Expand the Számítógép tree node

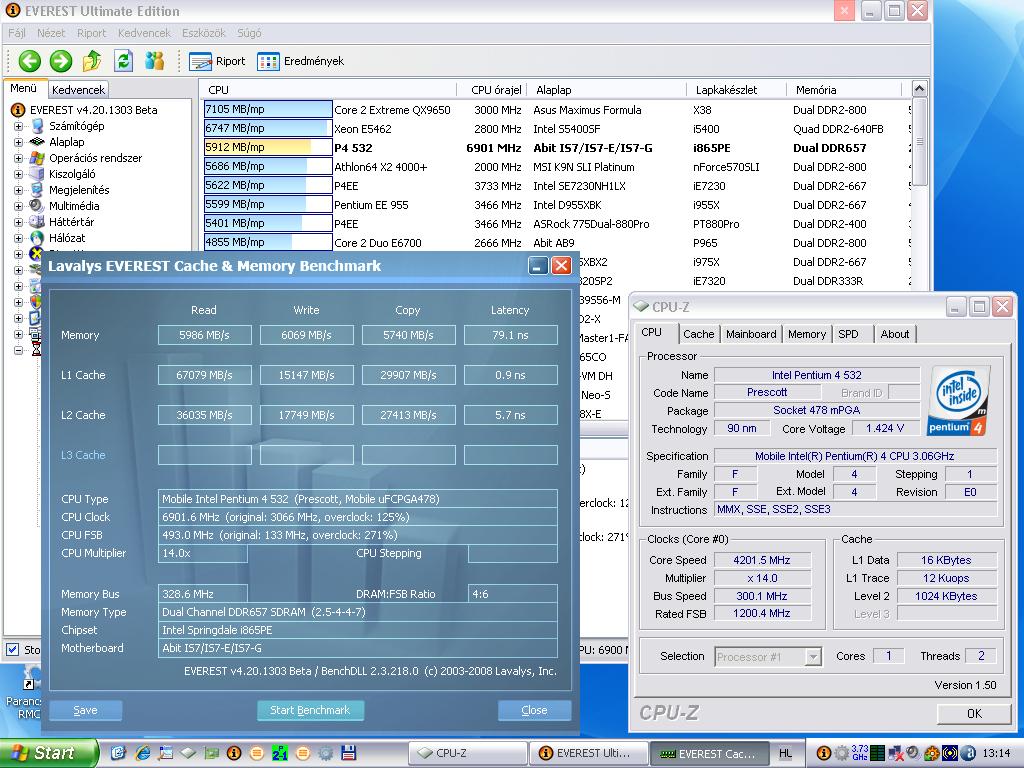pos(18,126)
